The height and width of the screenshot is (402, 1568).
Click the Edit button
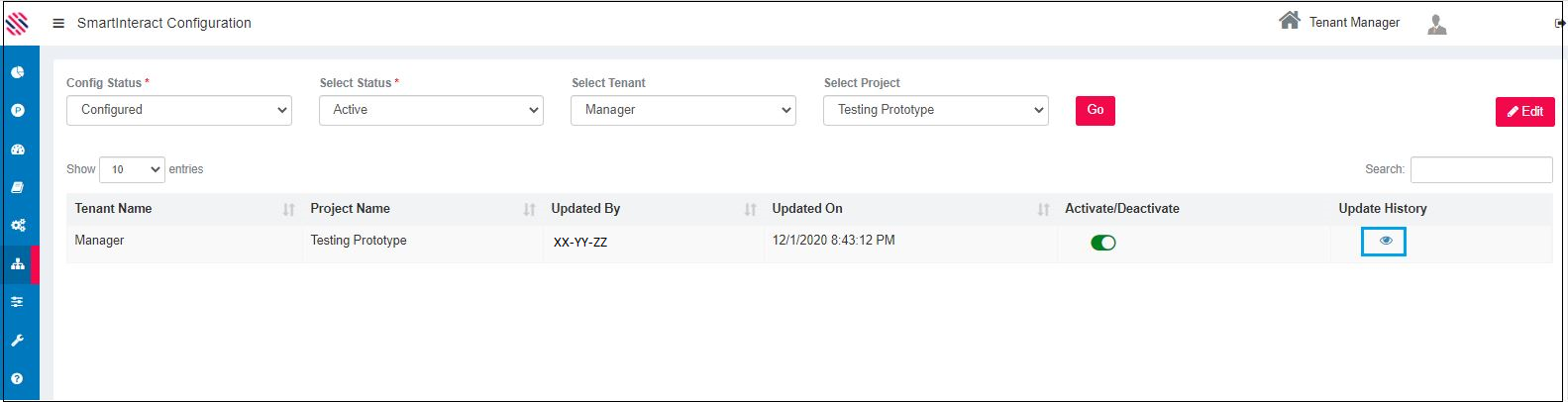pos(1524,112)
